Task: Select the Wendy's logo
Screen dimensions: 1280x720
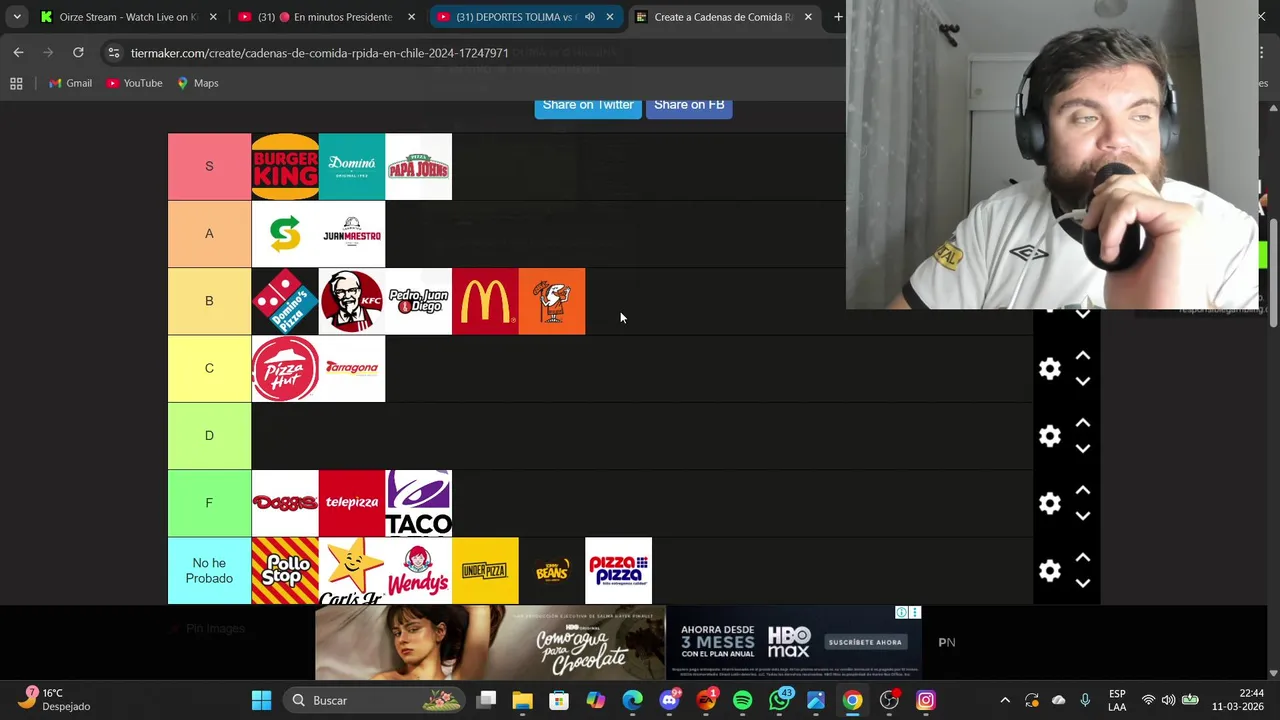Action: [418, 570]
